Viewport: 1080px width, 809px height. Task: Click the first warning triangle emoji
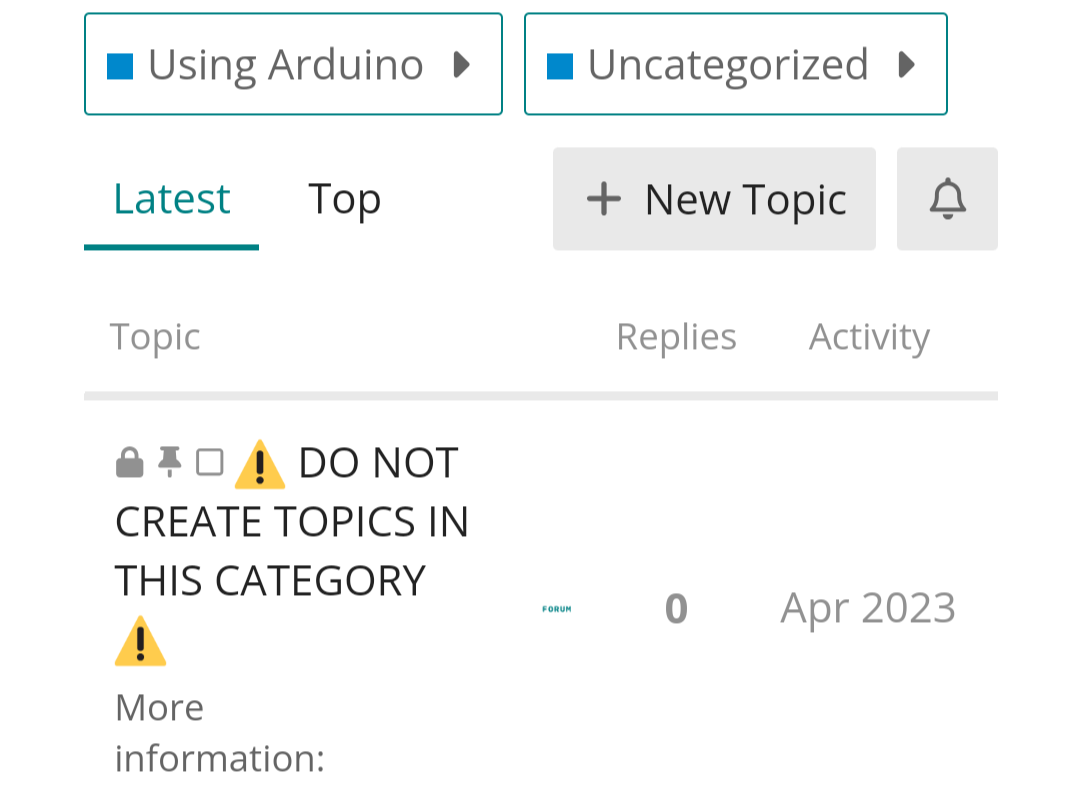click(x=260, y=464)
